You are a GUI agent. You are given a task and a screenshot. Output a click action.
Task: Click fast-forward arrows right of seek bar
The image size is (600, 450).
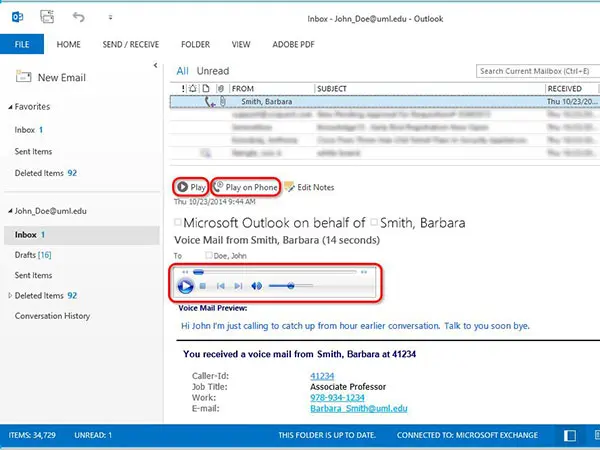364,272
